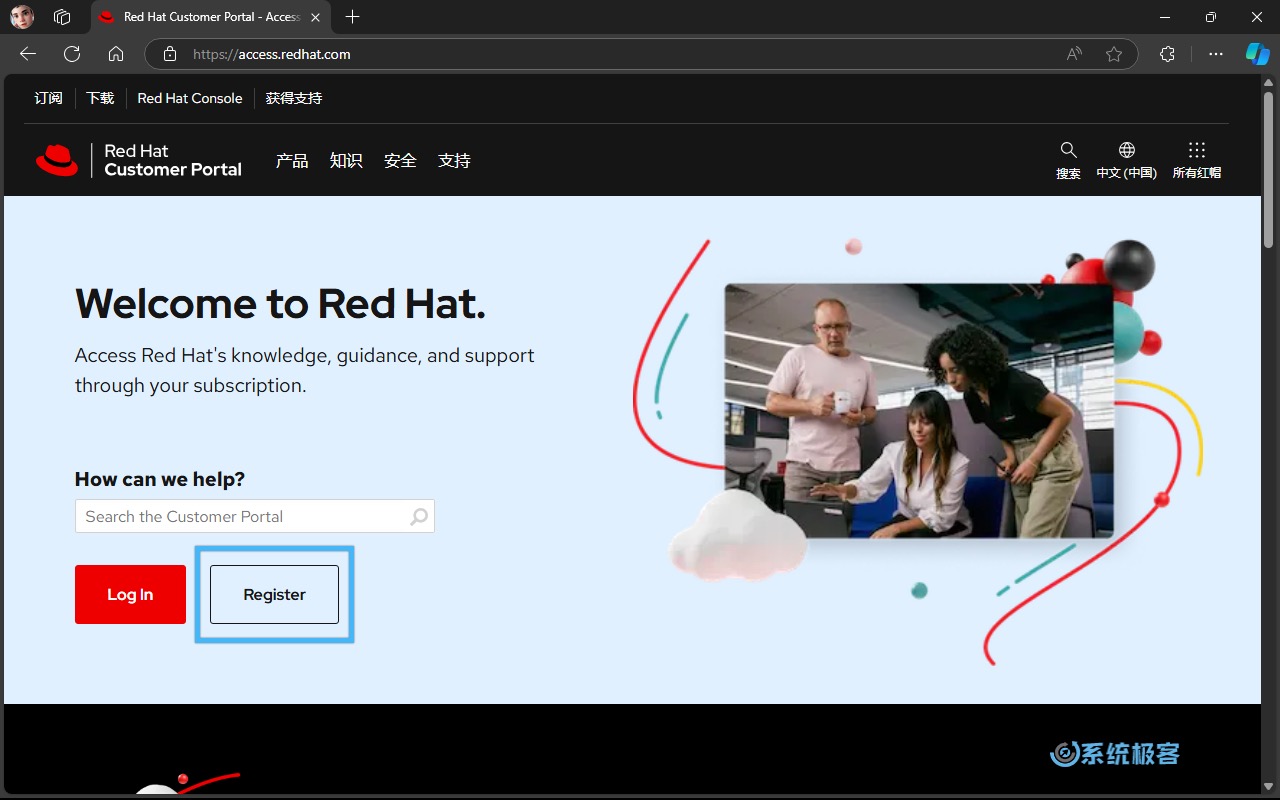
Task: Go back to previous page
Action: tap(28, 54)
